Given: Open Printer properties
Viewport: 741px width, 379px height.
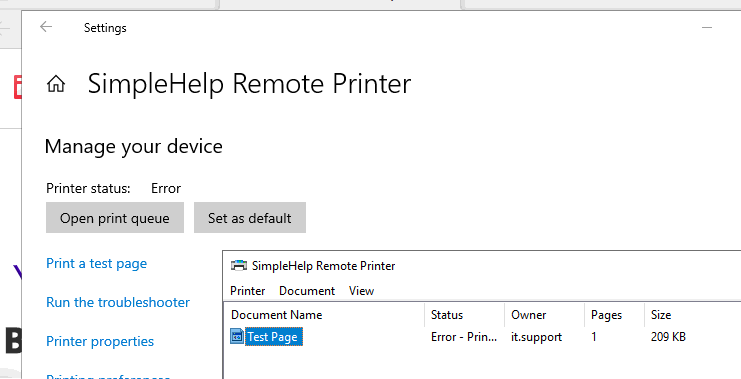Looking at the screenshot, I should pyautogui.click(x=100, y=341).
